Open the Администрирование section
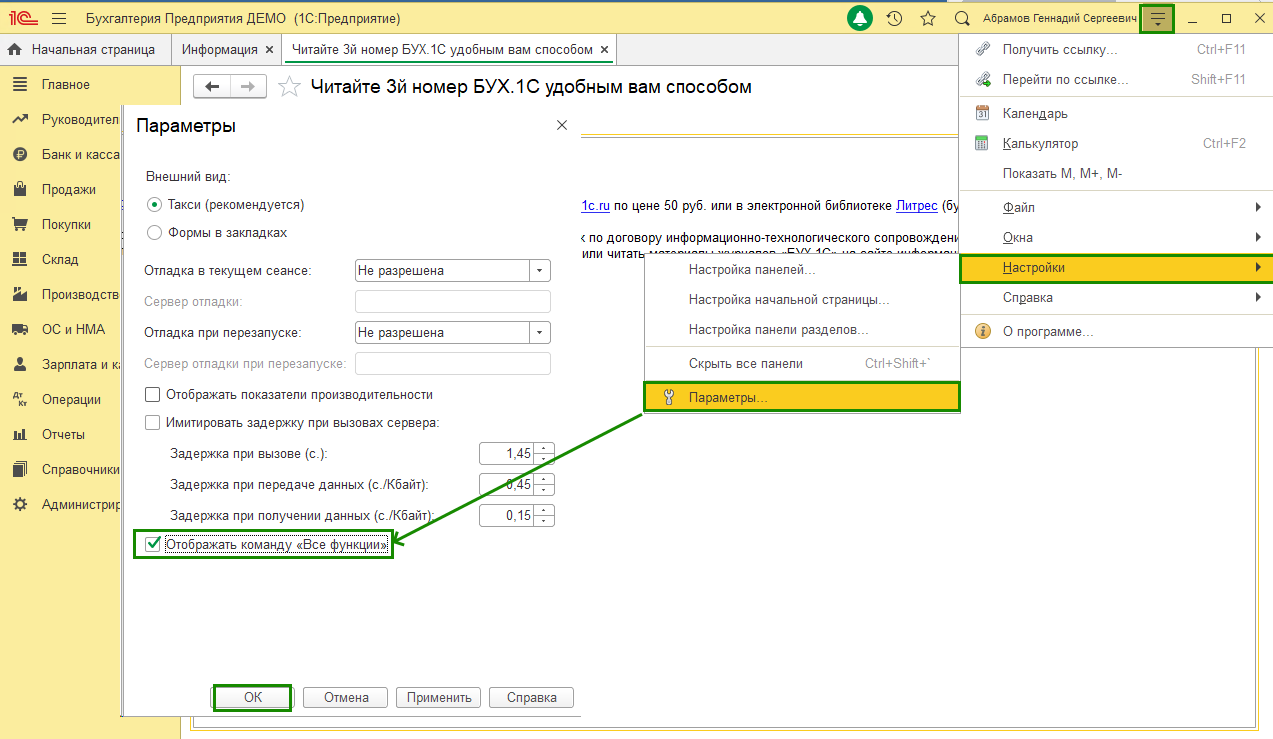1273x739 pixels. pyautogui.click(x=80, y=504)
